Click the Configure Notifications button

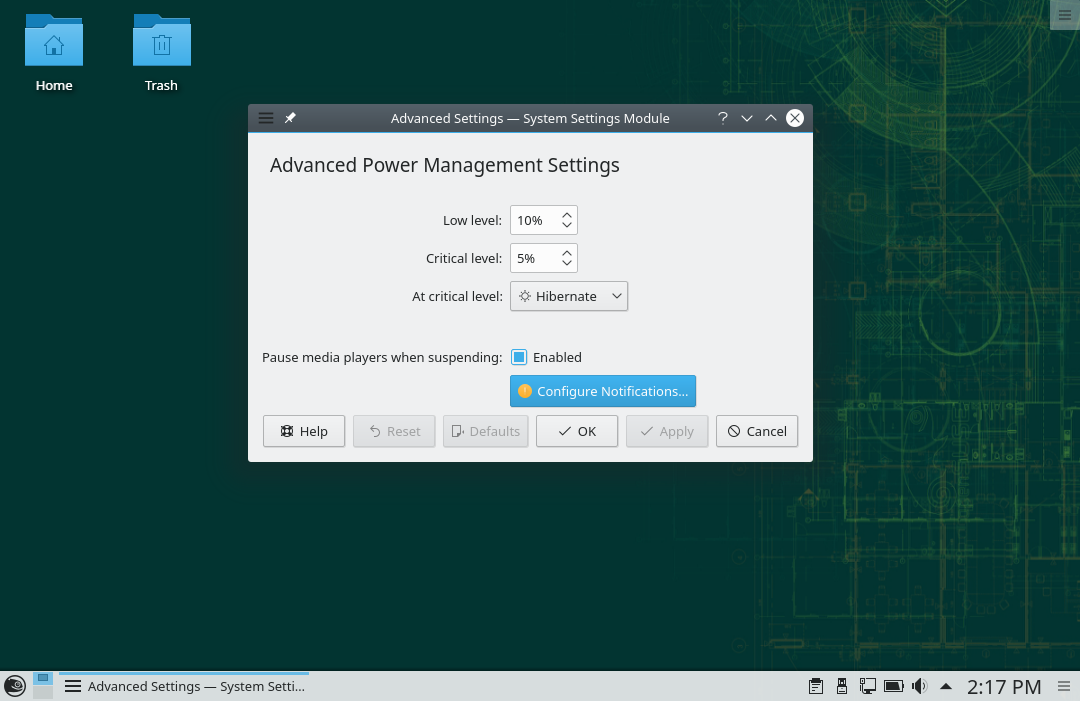pyautogui.click(x=602, y=391)
